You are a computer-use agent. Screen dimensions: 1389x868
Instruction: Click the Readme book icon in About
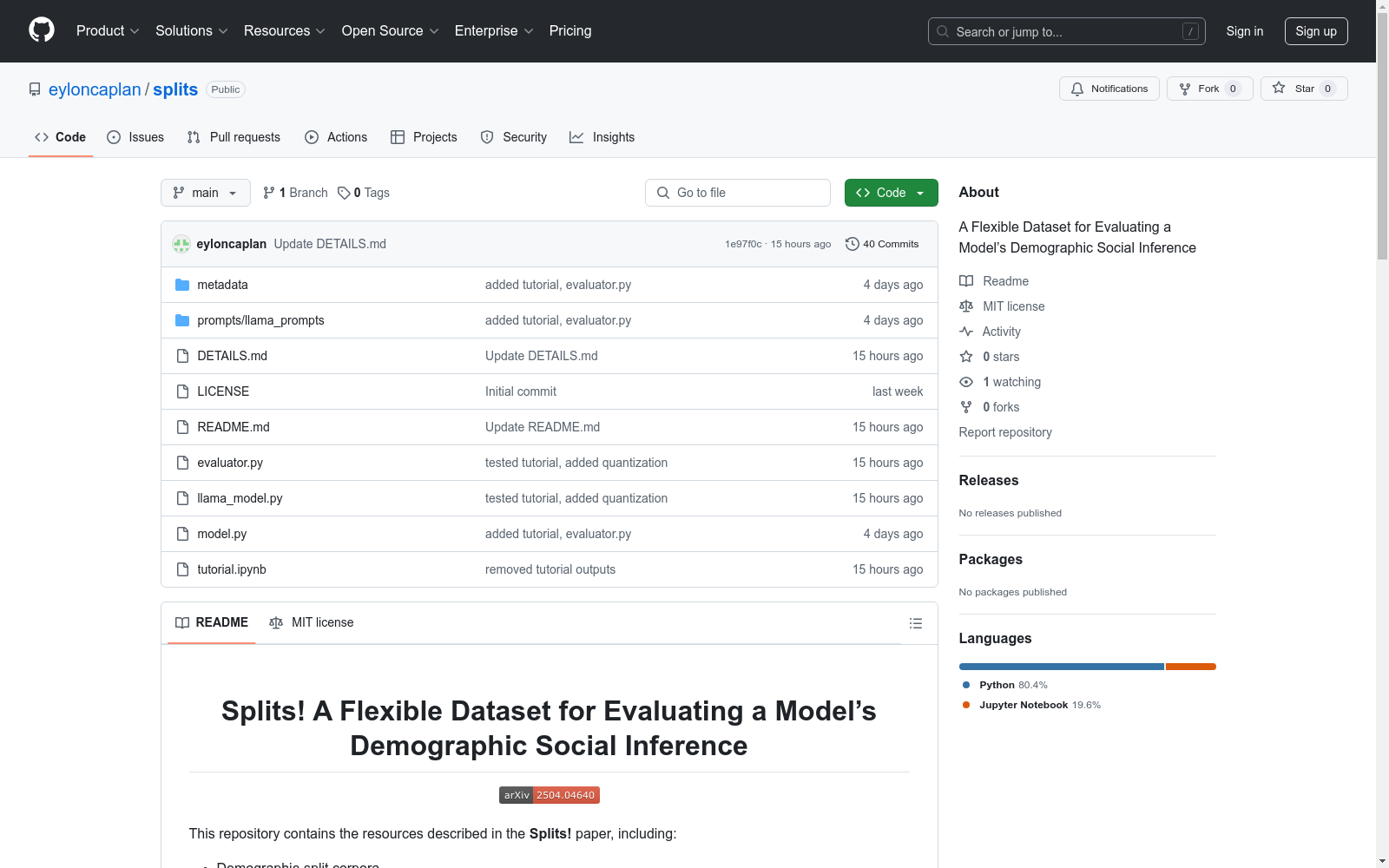[x=966, y=281]
